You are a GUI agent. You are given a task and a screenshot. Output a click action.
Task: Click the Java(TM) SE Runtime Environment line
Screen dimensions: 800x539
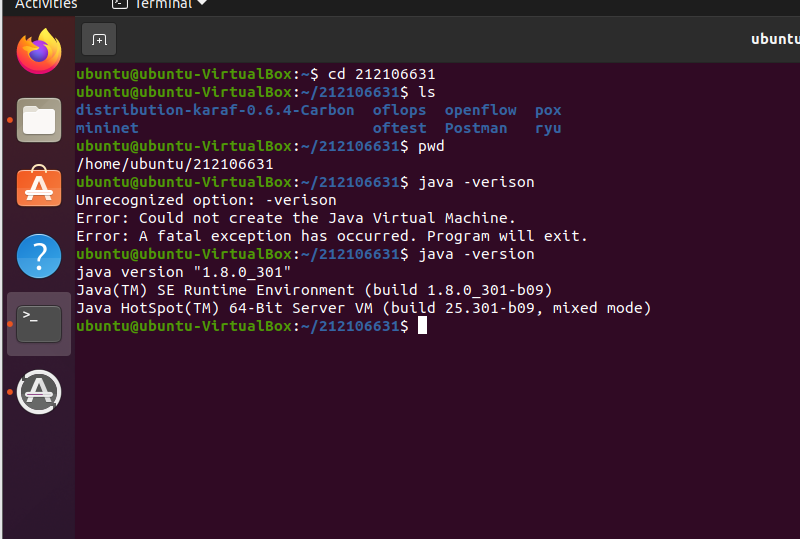pos(314,290)
